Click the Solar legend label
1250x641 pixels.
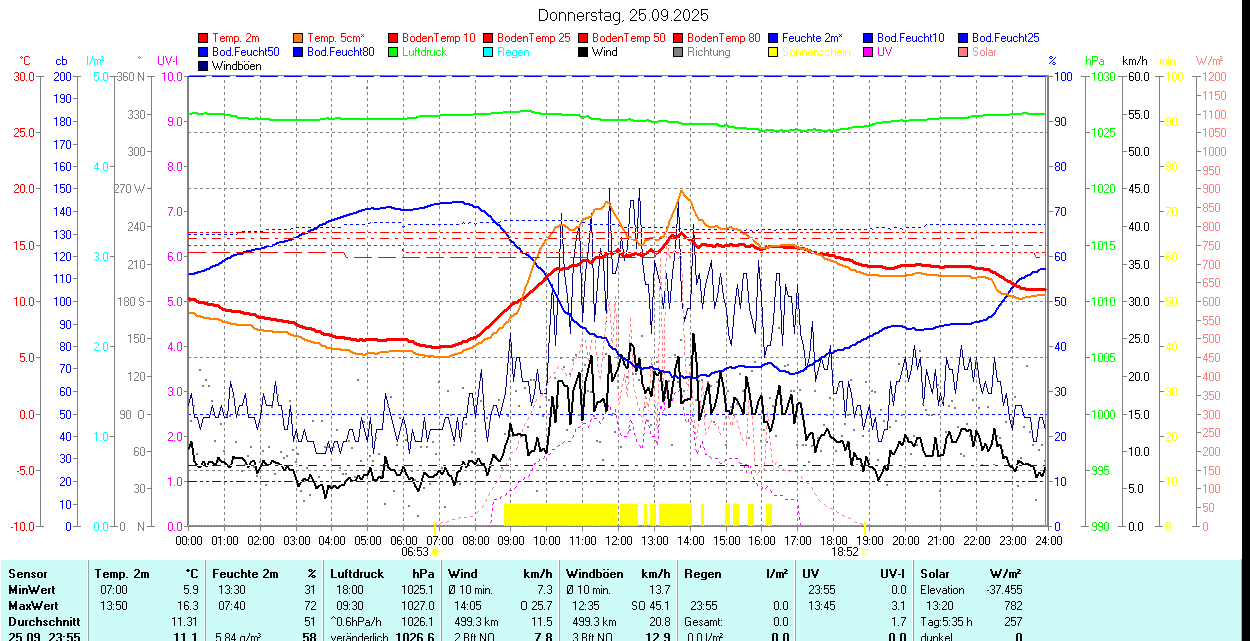[984, 52]
